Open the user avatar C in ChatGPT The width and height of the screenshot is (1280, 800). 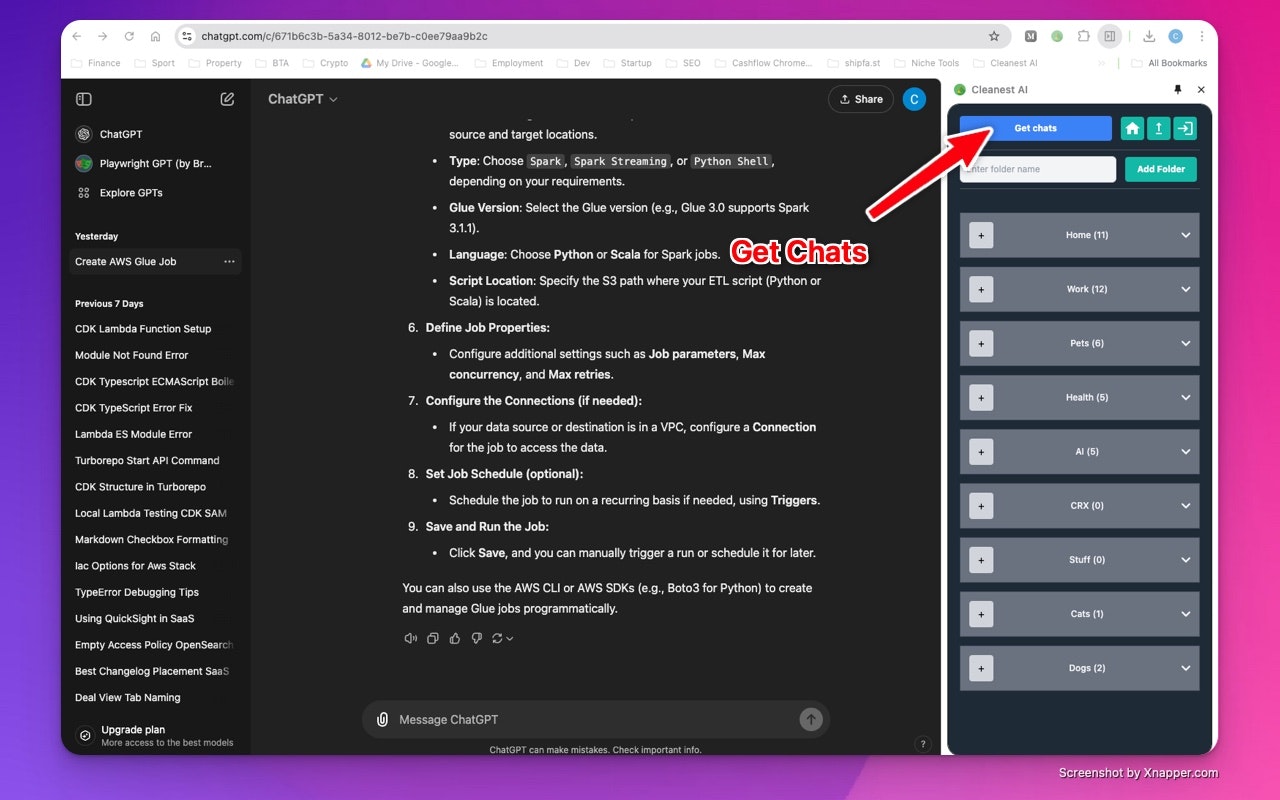pos(914,99)
